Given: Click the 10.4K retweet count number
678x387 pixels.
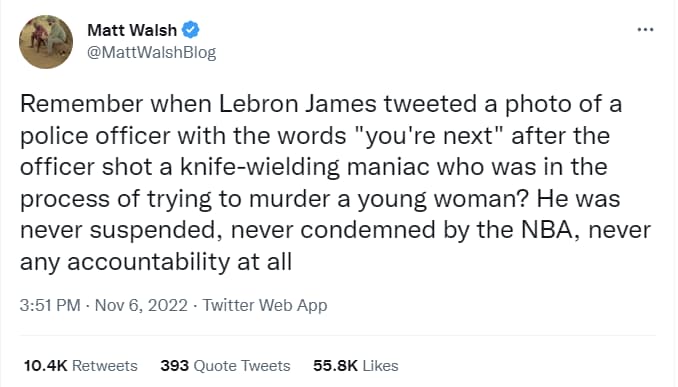Looking at the screenshot, I should pyautogui.click(x=45, y=366).
